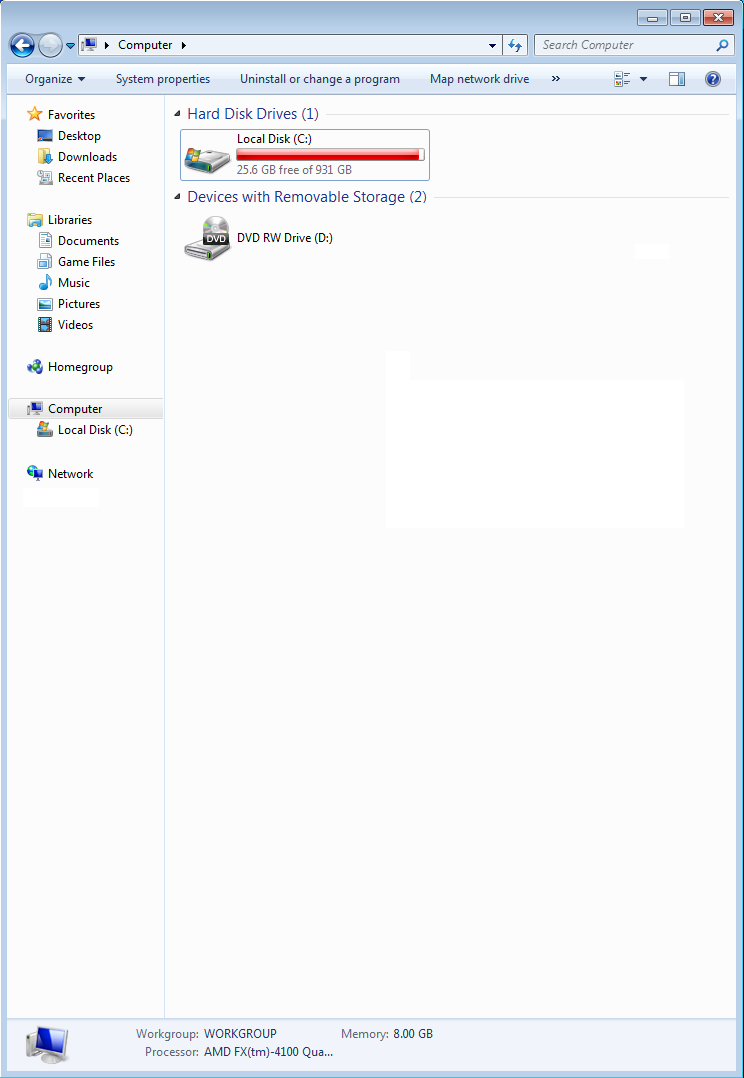Click the Memory 8.00 GB value
Viewport: 744px width, 1078px height.
click(x=413, y=1033)
